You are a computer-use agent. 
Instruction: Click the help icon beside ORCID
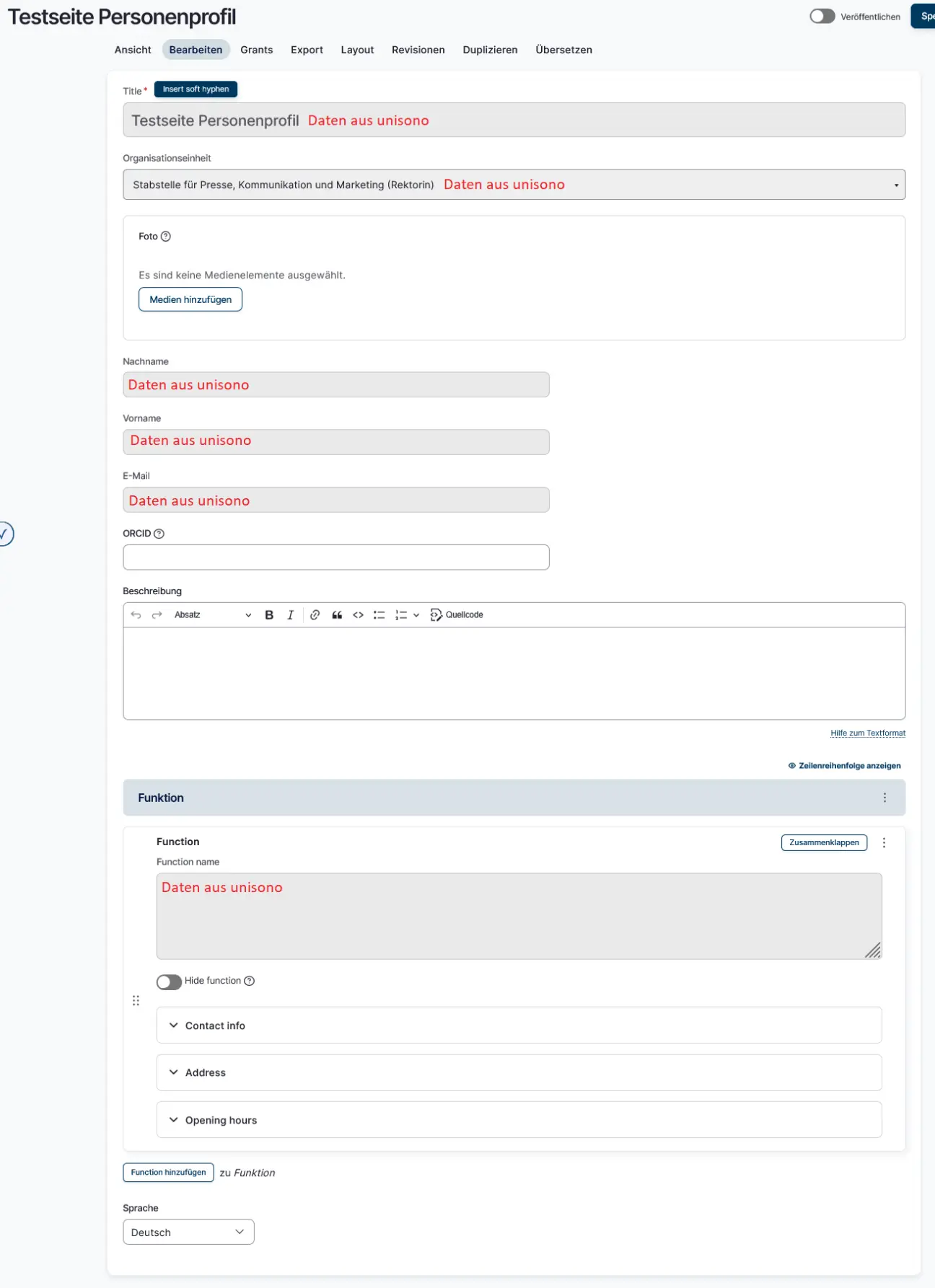159,534
